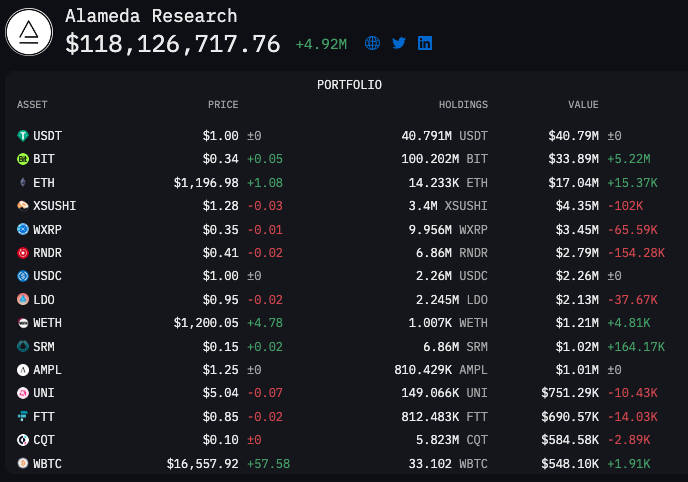Open the USDT asset name
688x482 pixels.
tap(47, 136)
